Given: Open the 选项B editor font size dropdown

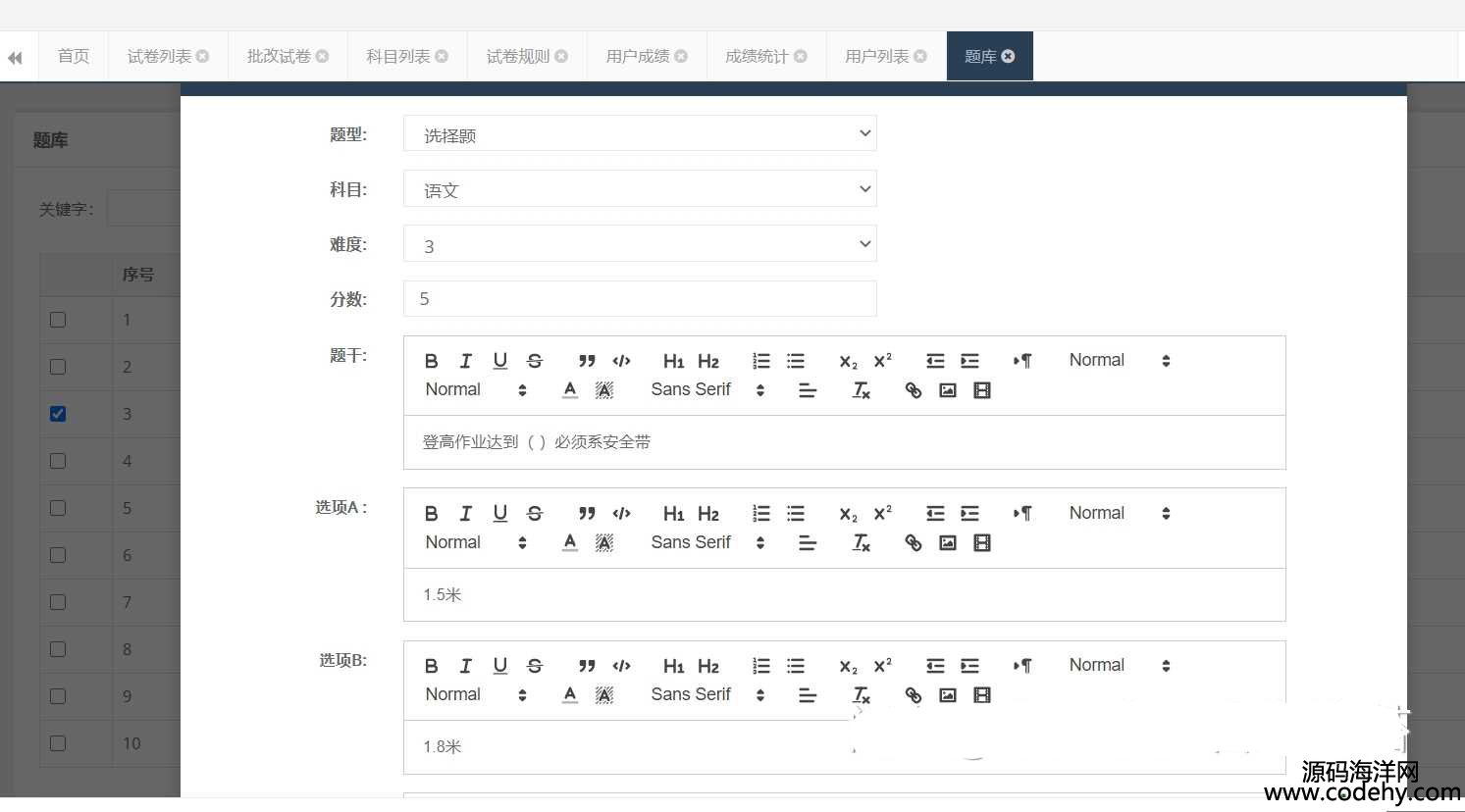Looking at the screenshot, I should (1120, 666).
